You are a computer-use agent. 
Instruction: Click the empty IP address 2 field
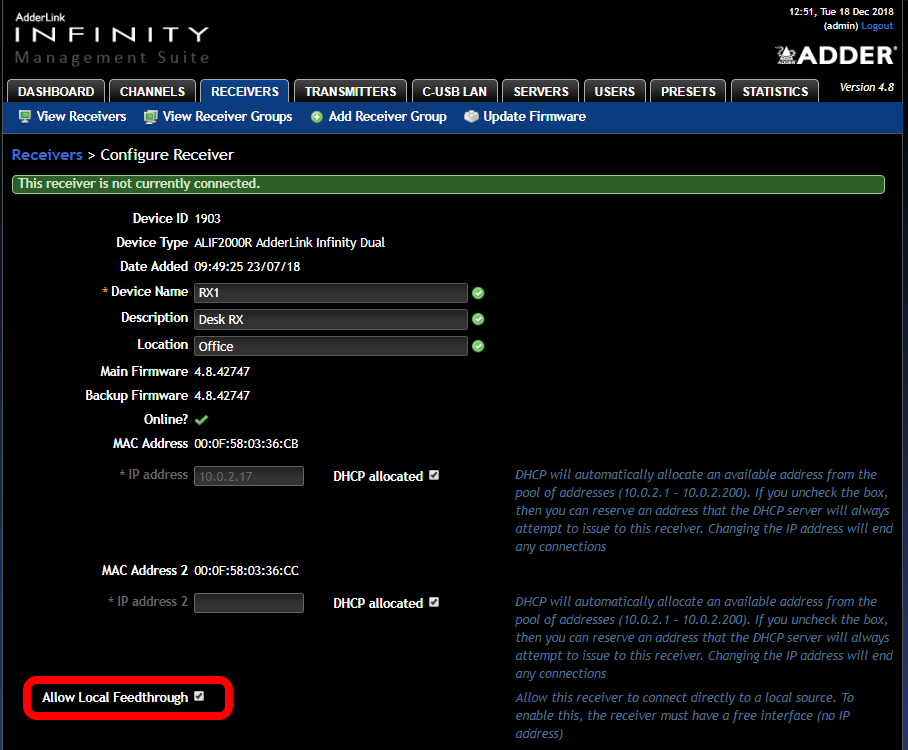(x=249, y=603)
